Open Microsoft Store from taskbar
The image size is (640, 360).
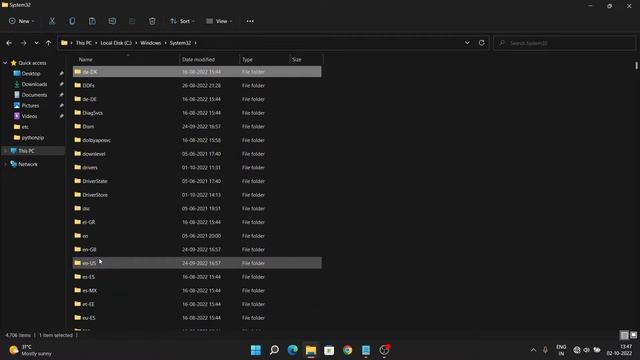(x=329, y=350)
